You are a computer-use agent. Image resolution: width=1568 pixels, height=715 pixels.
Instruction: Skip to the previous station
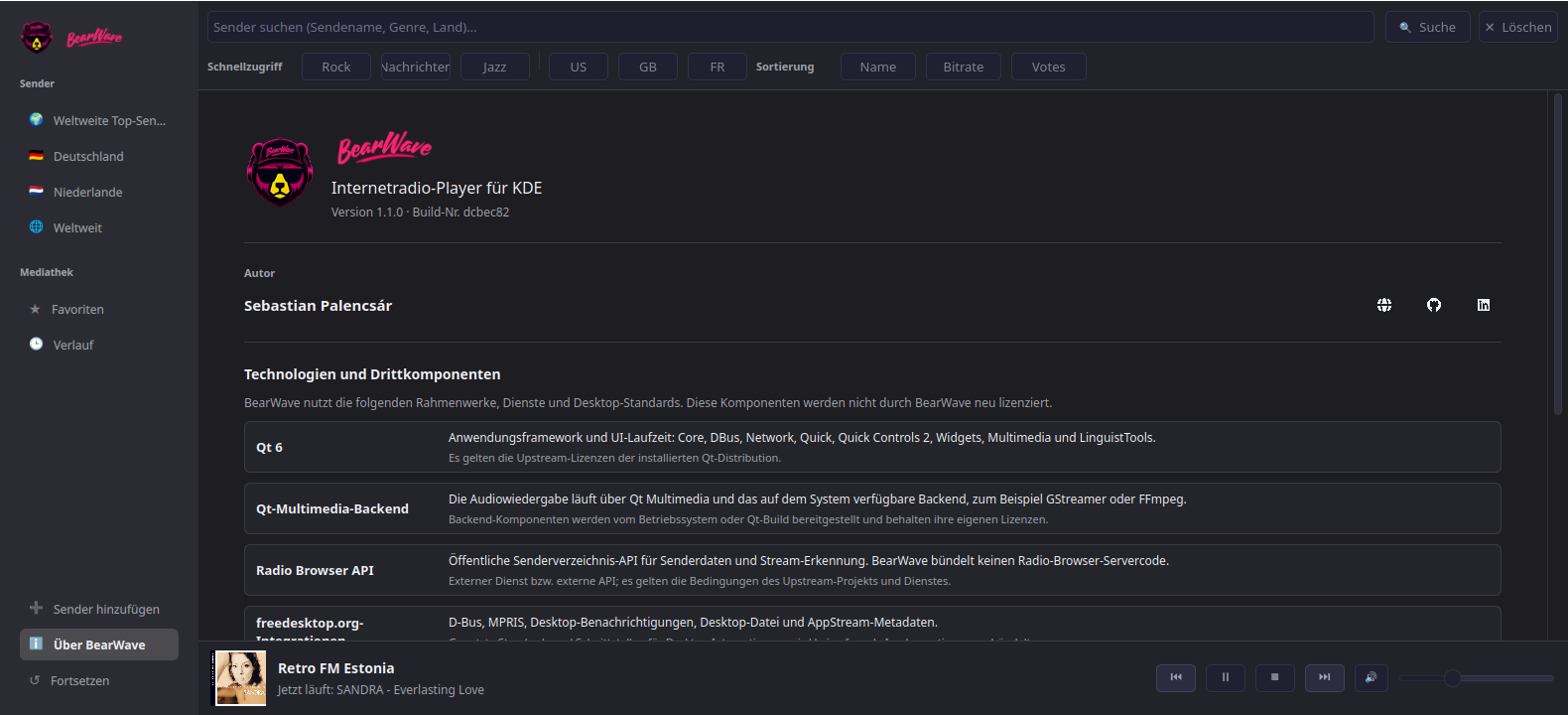click(1176, 677)
